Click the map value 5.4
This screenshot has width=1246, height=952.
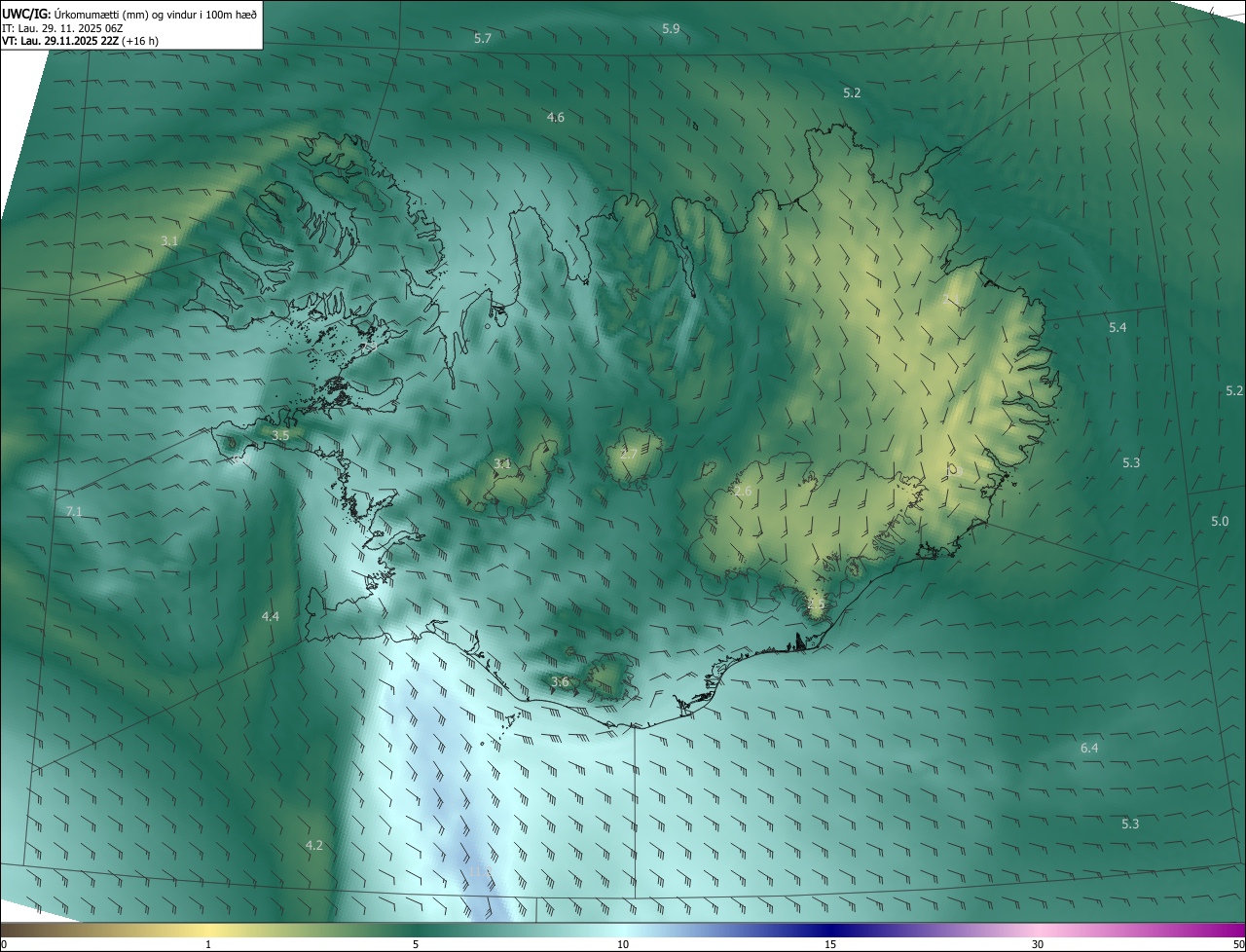point(1118,327)
